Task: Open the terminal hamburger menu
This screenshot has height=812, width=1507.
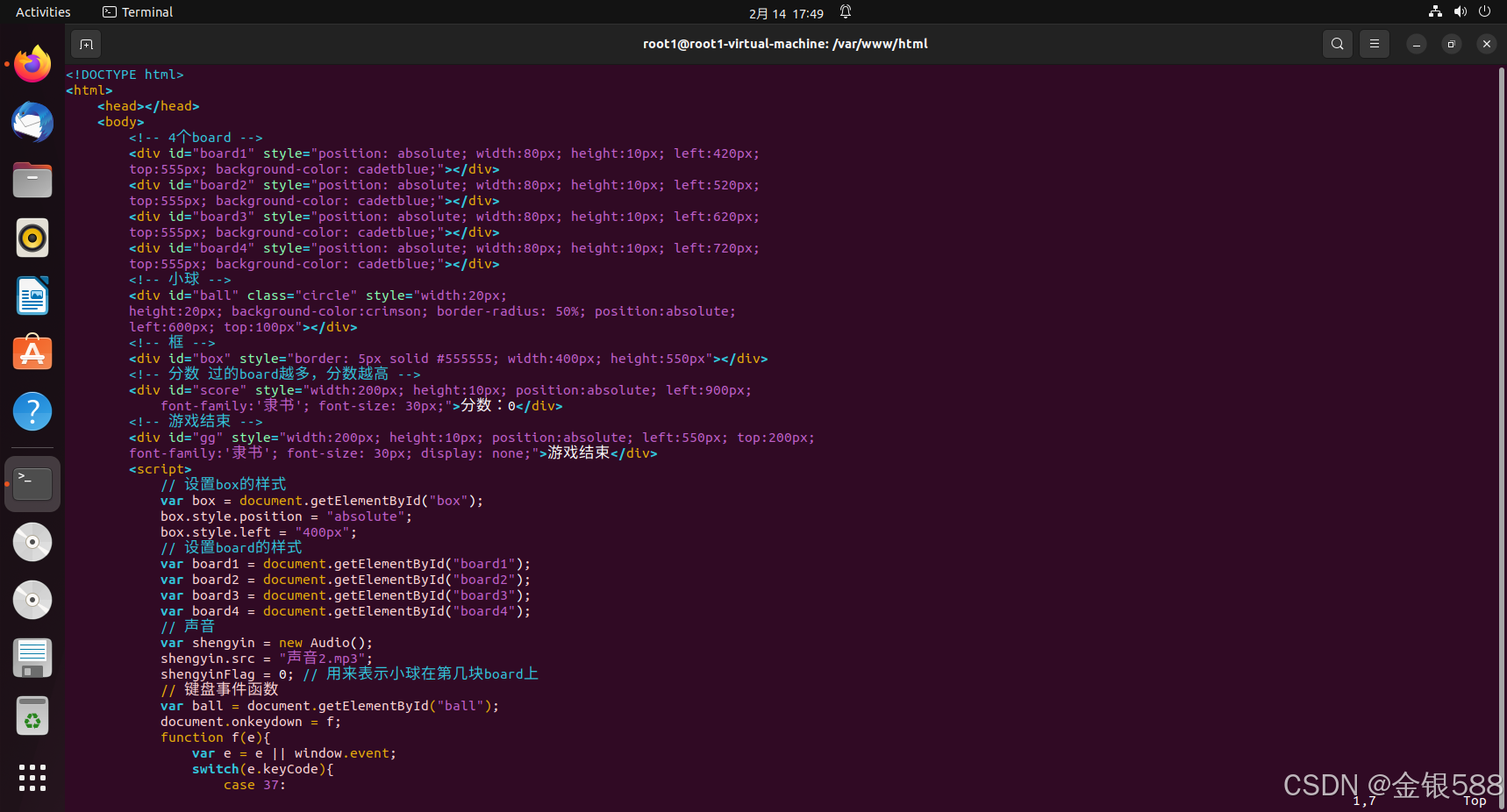Action: point(1375,44)
